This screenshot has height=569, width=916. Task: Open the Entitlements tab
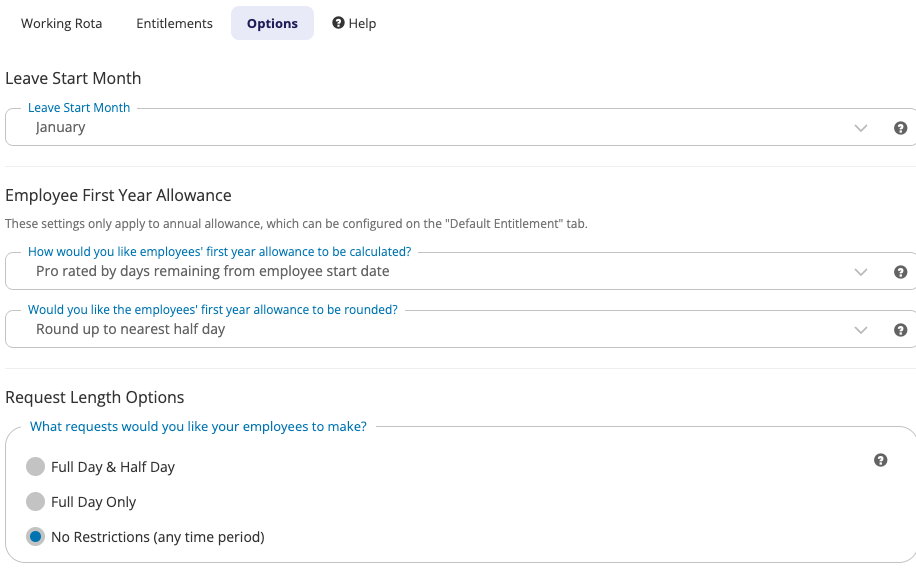(x=174, y=23)
